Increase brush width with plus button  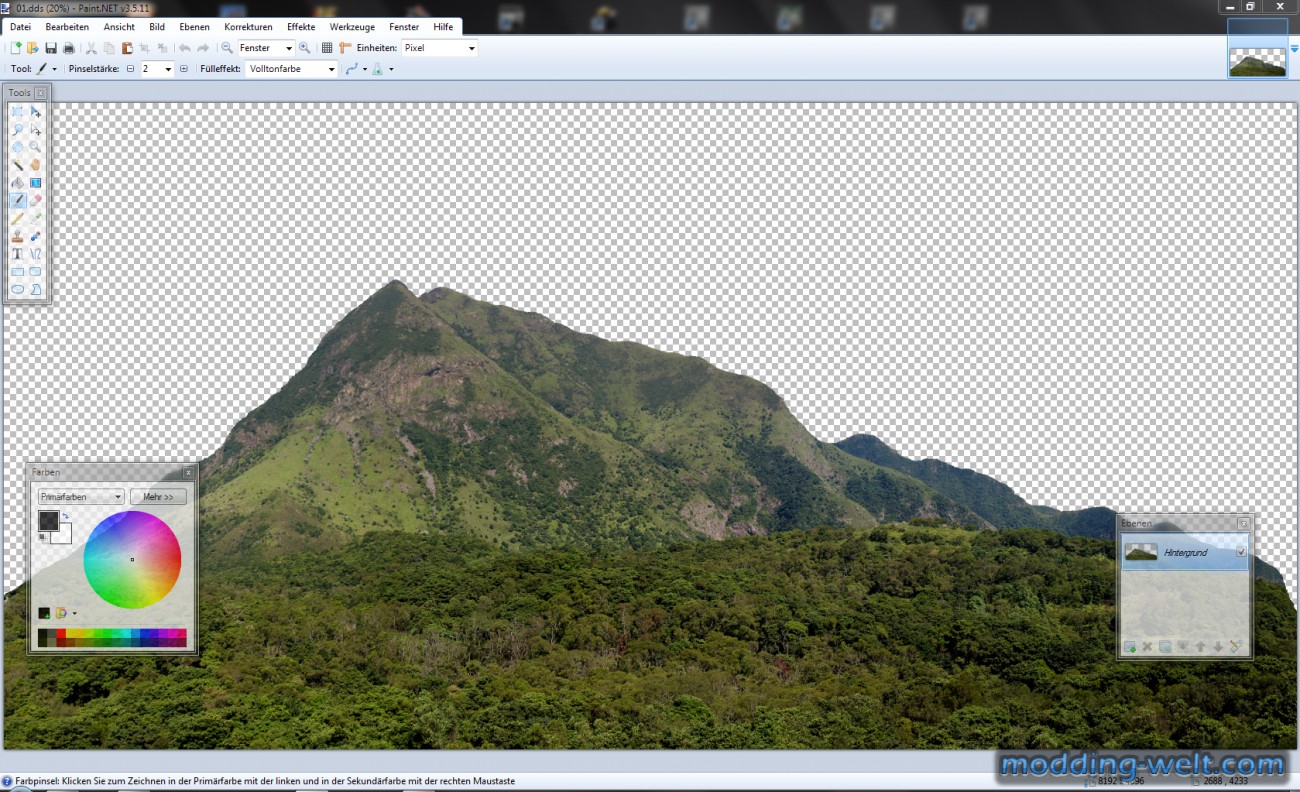pos(183,69)
